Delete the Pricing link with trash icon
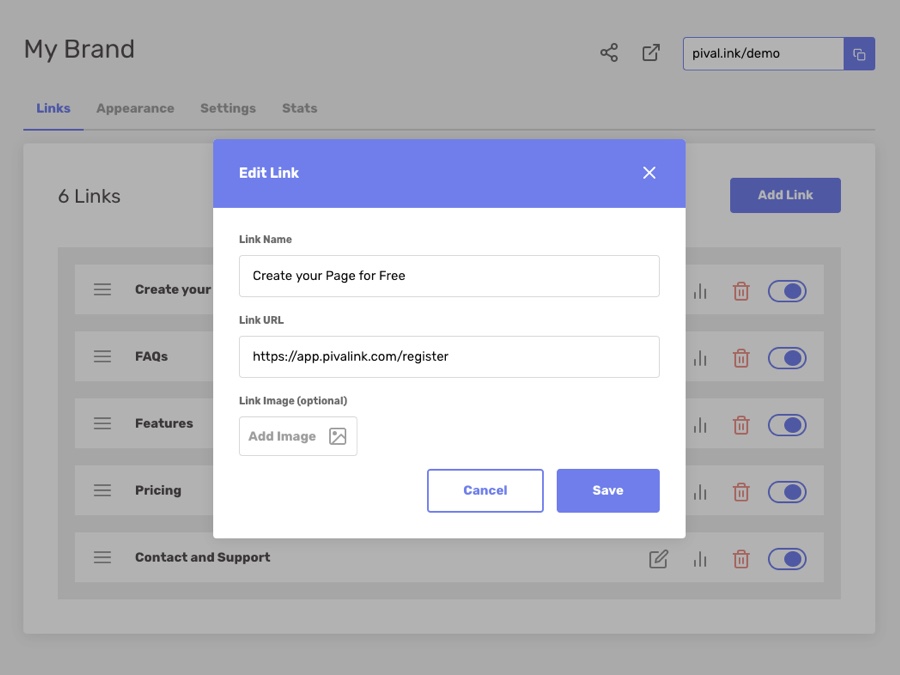 tap(741, 492)
